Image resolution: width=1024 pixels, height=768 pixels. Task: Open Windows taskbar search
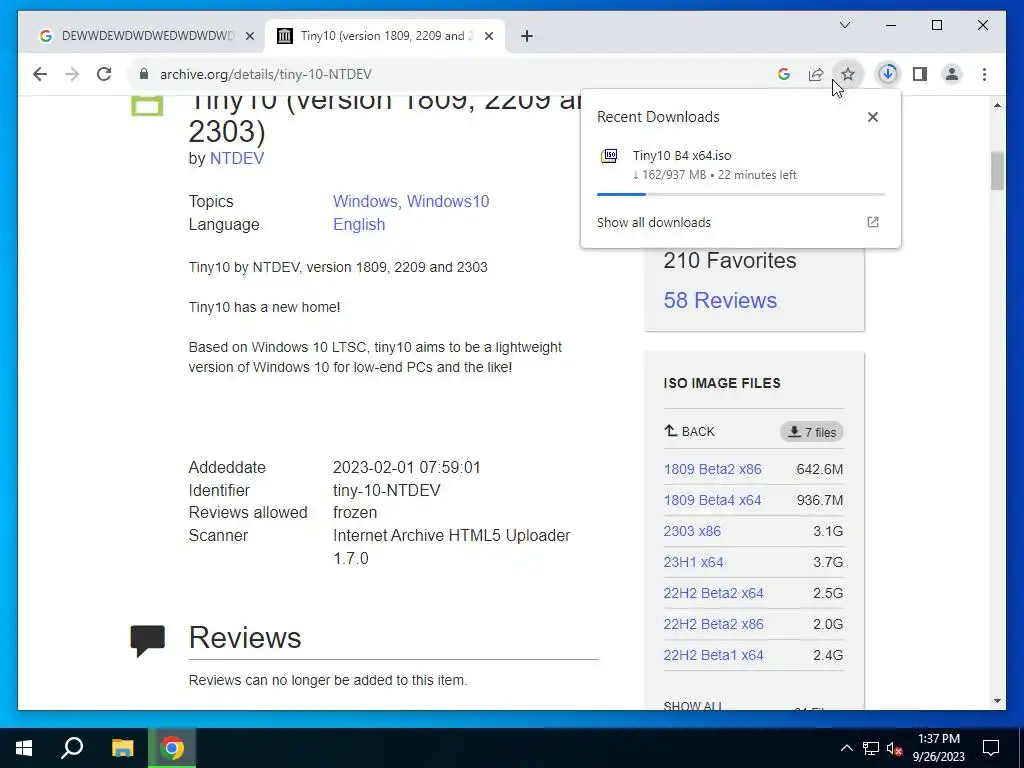click(72, 748)
